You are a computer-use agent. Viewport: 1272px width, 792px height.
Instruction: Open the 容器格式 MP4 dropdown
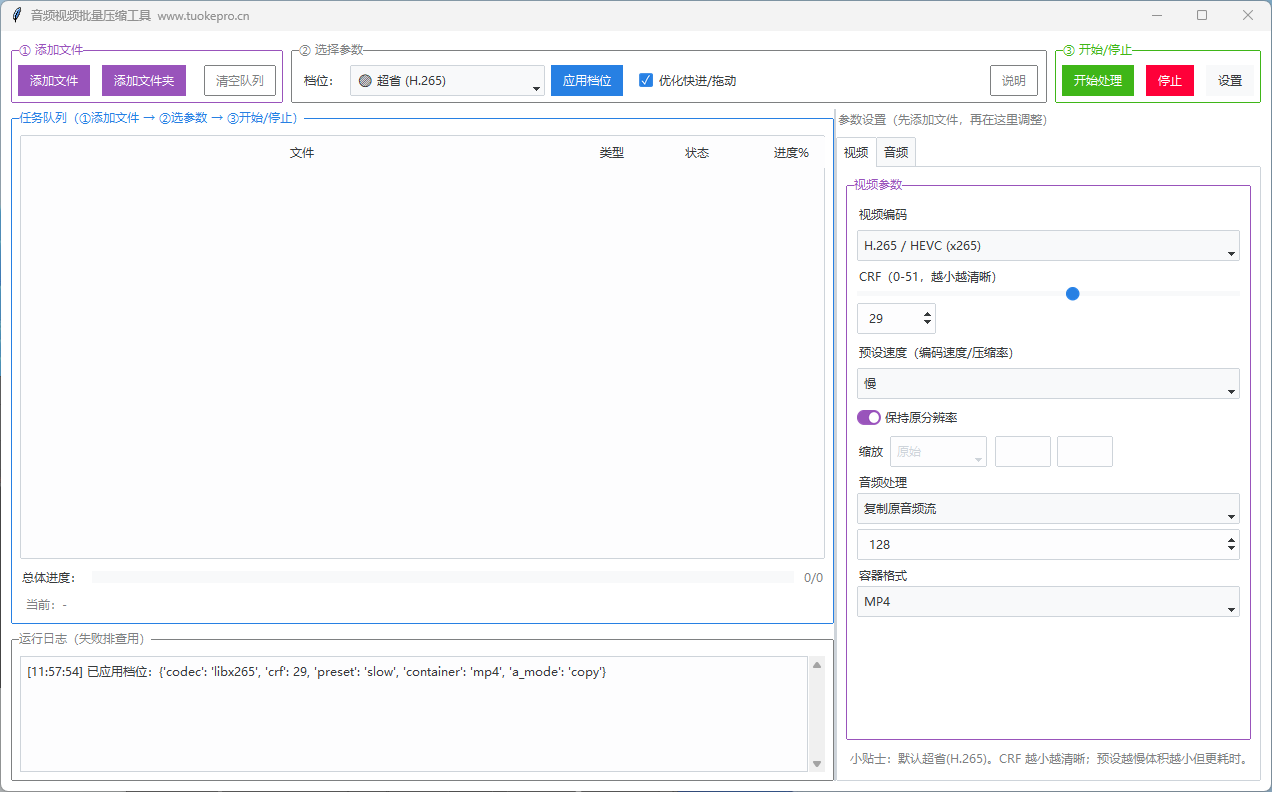tap(1047, 602)
